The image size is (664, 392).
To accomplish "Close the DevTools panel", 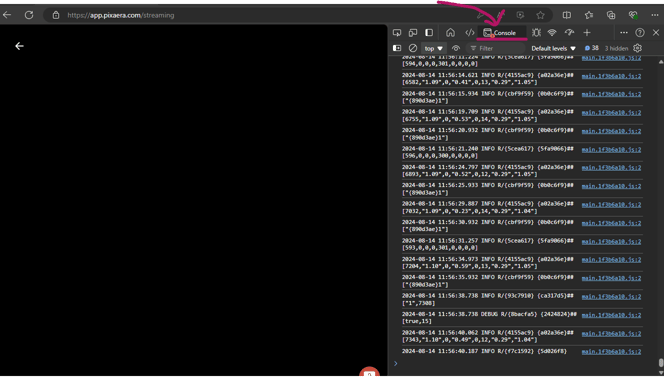I will click(656, 33).
